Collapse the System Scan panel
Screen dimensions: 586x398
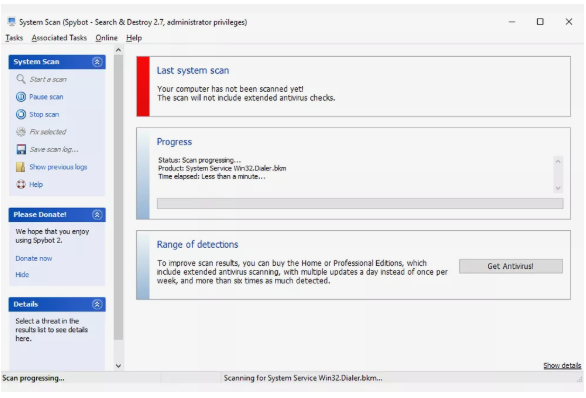97,62
